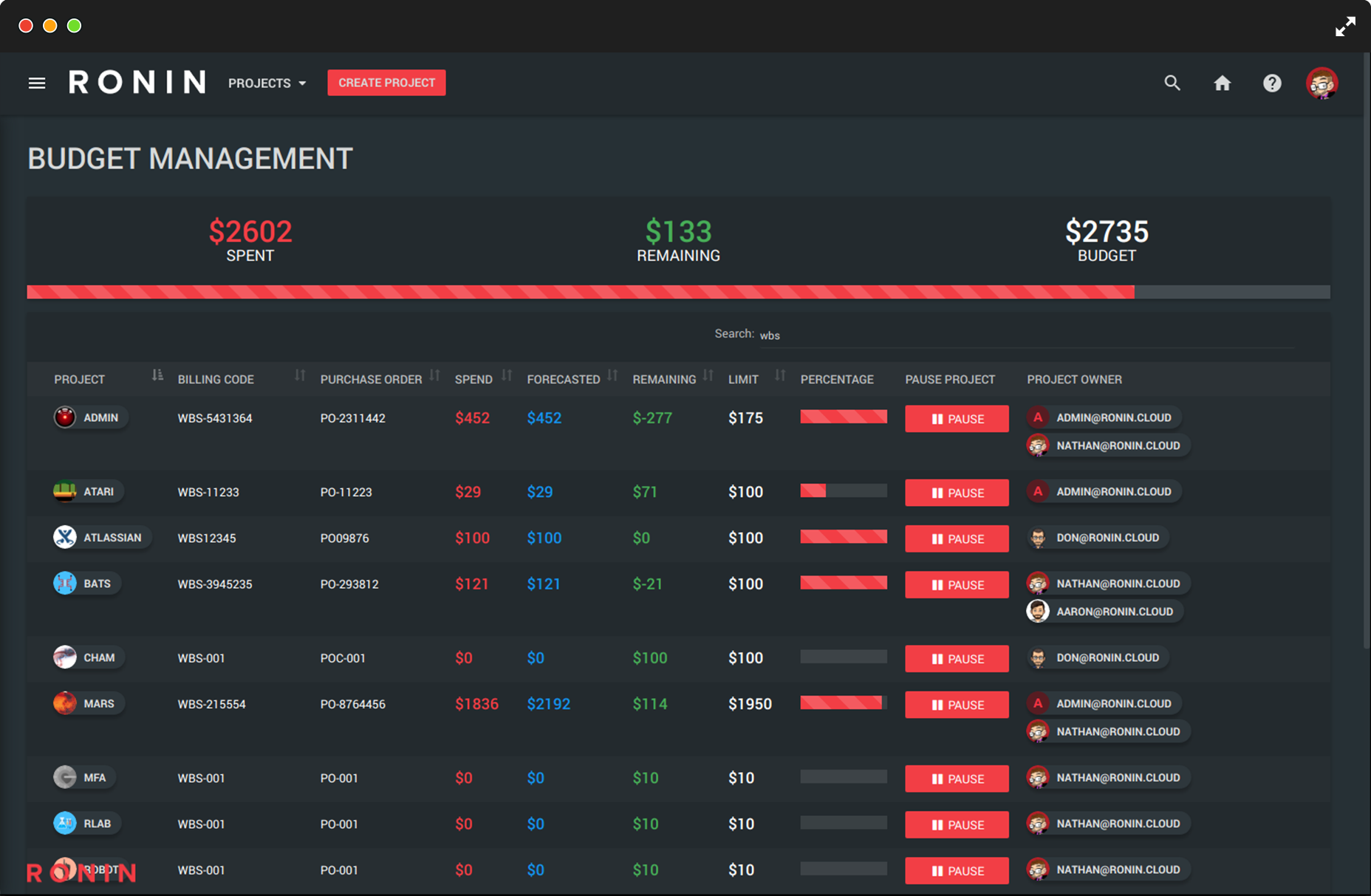The image size is (1371, 896).
Task: Click the search magnifier icon
Action: click(x=1172, y=83)
